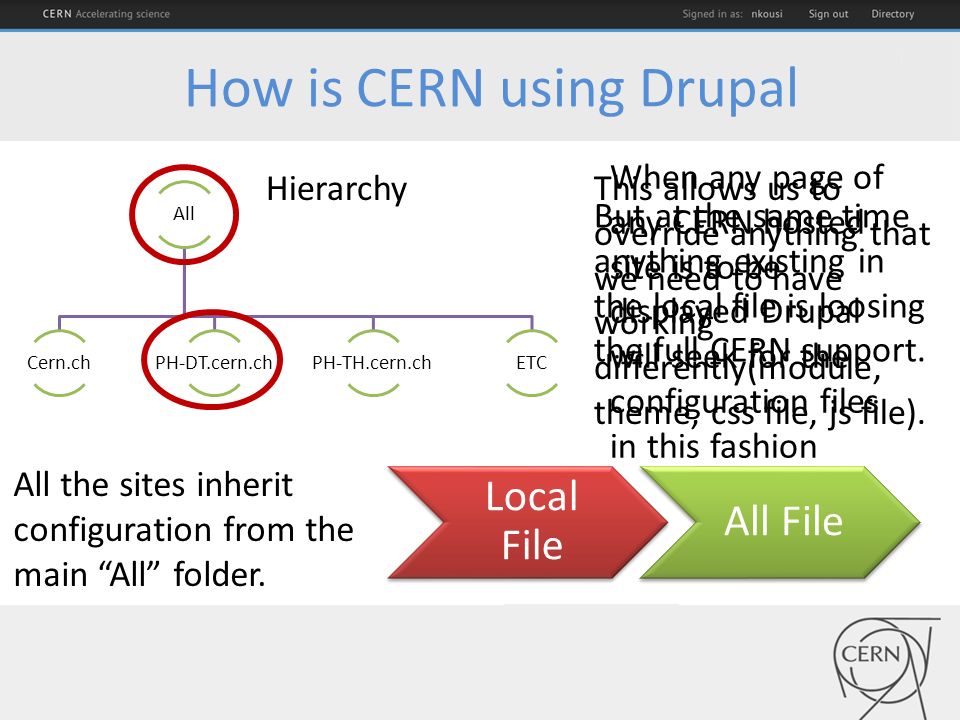Click the green All File arrow

[x=781, y=522]
